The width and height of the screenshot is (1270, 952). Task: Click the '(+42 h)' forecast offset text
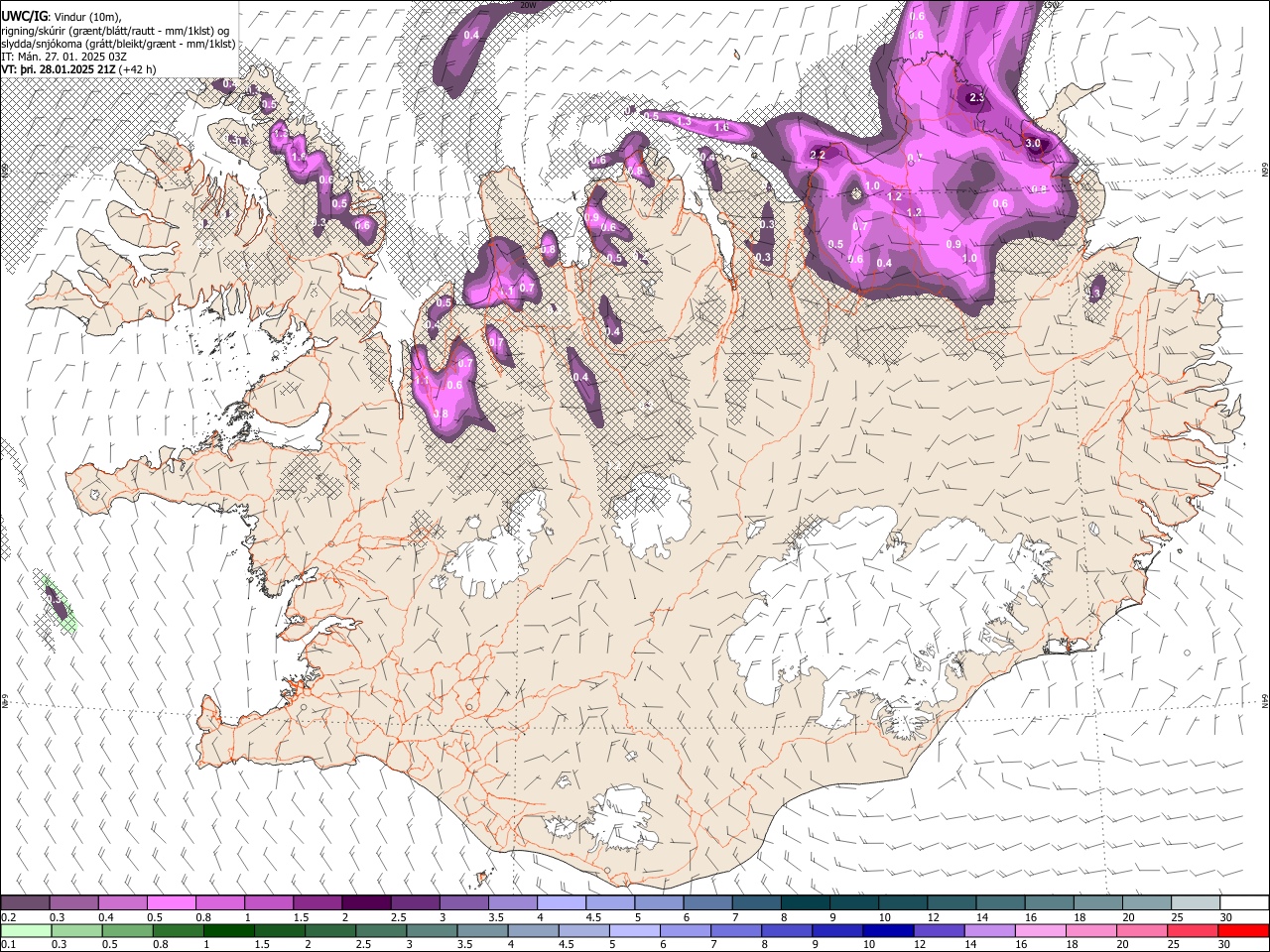click(x=137, y=69)
